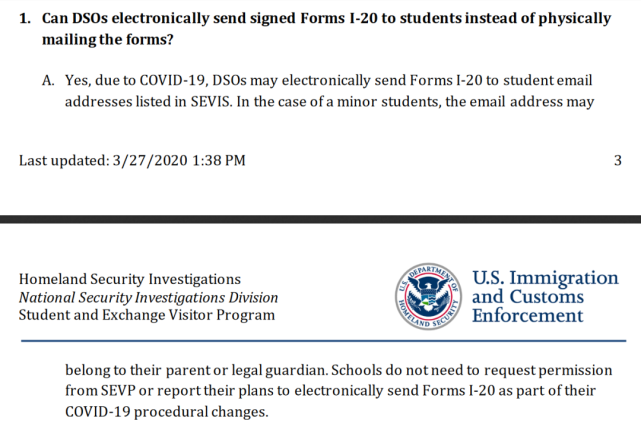
Task: Click the "U.S. Immigration and Customs Enforcement" logo text
Action: tap(544, 297)
